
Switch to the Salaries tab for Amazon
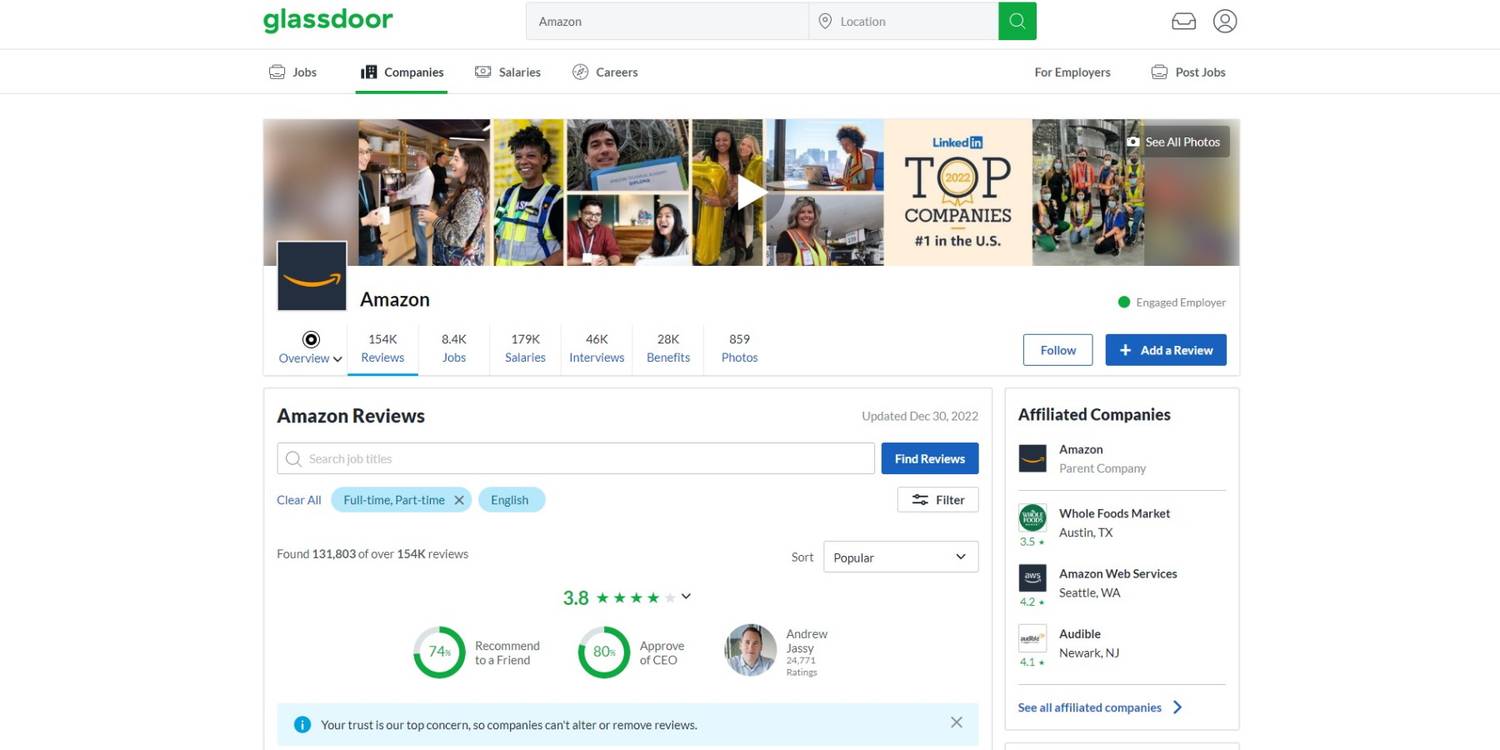[x=525, y=348]
